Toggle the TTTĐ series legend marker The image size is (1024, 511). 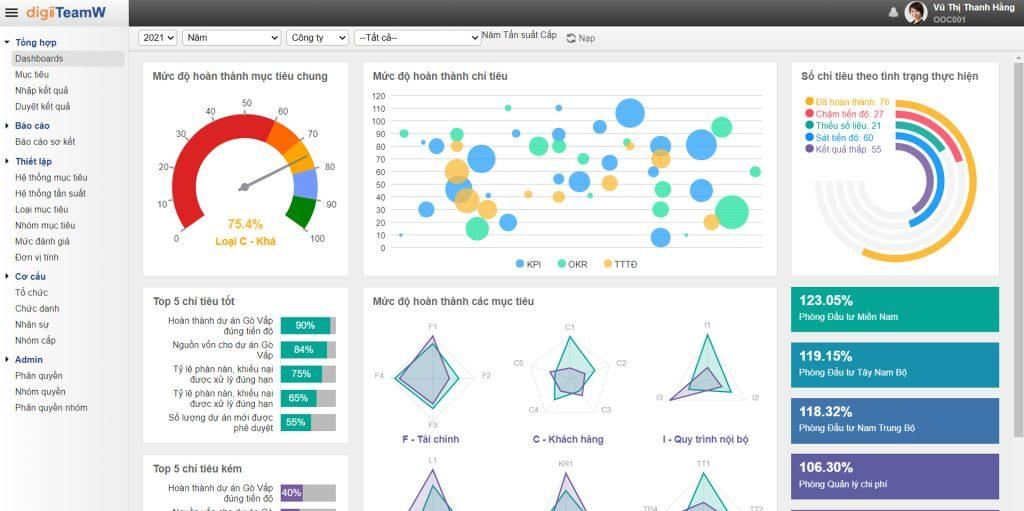tap(607, 264)
